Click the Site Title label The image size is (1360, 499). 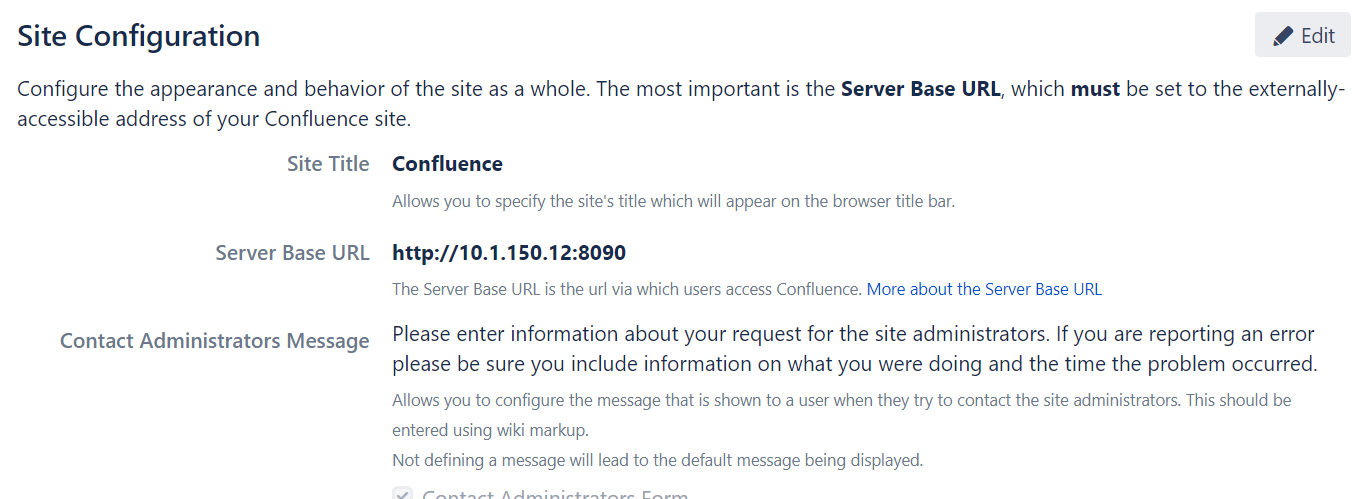tap(328, 164)
